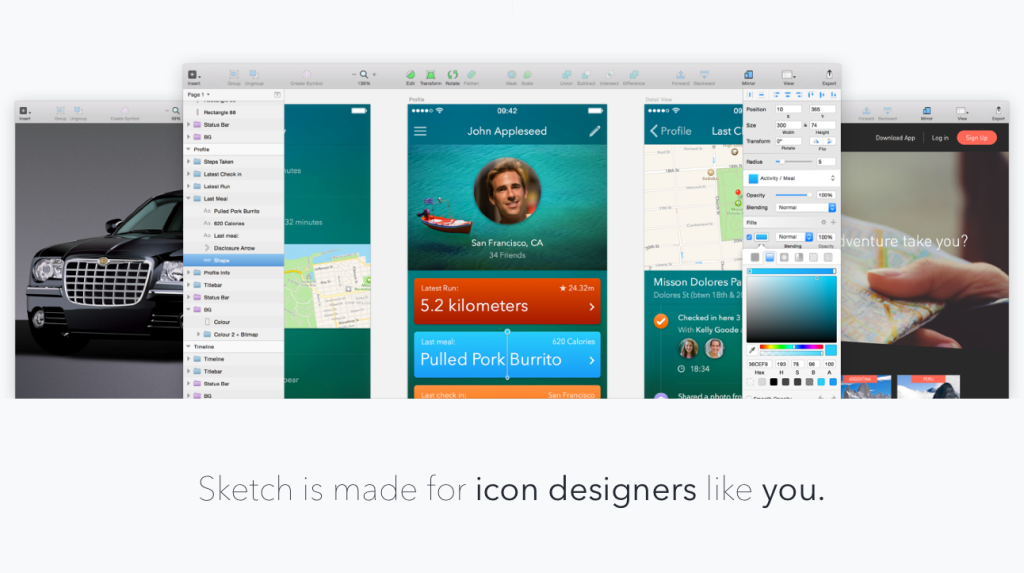Click the hamburger menu in John Appleseed mockup
Image resolution: width=1024 pixels, height=573 pixels.
420,131
